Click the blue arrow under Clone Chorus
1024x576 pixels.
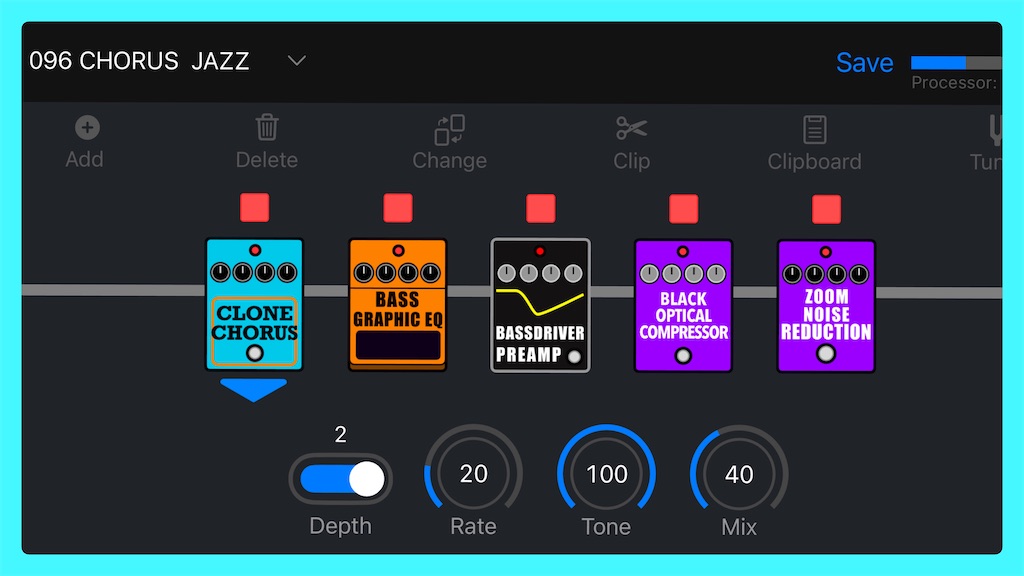pyautogui.click(x=253, y=390)
